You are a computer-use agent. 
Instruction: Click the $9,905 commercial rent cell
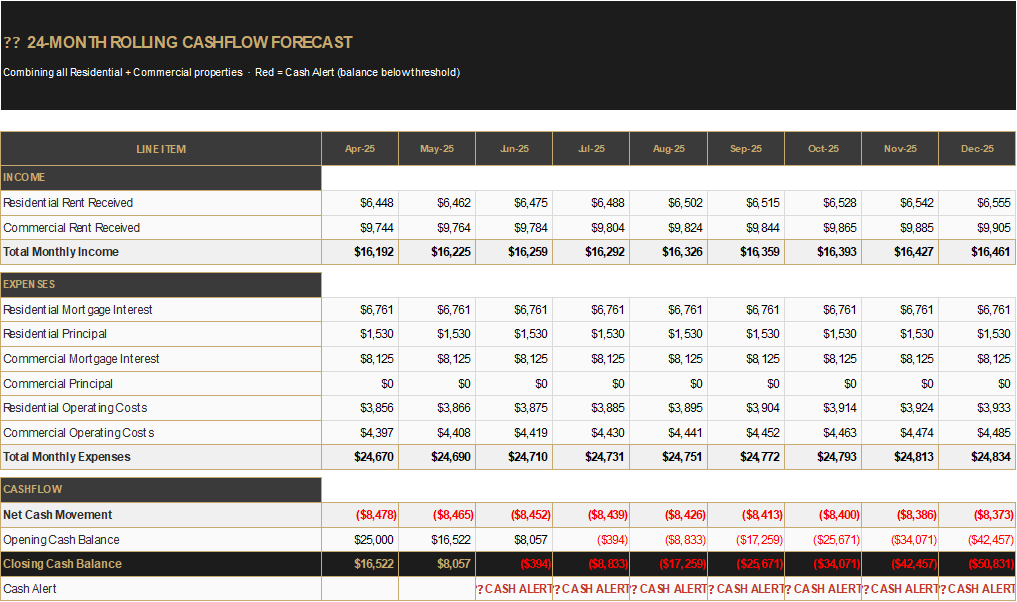[977, 228]
